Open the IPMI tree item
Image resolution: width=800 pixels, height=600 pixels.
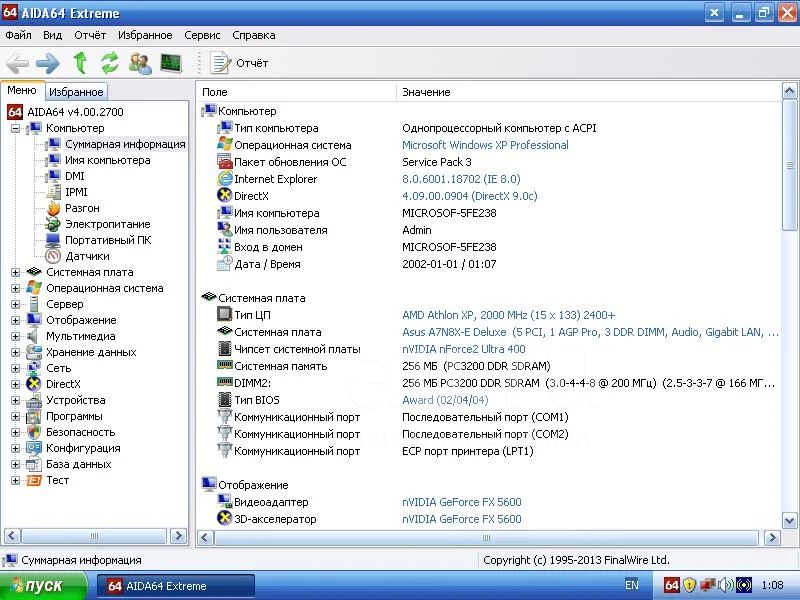coord(76,192)
